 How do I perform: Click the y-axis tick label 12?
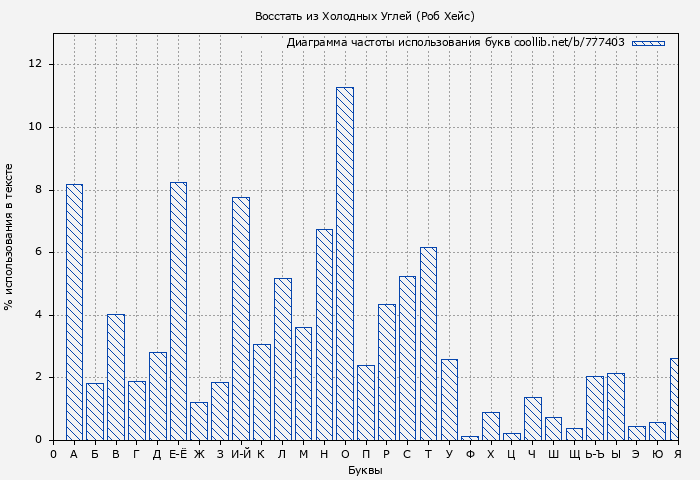(36, 64)
